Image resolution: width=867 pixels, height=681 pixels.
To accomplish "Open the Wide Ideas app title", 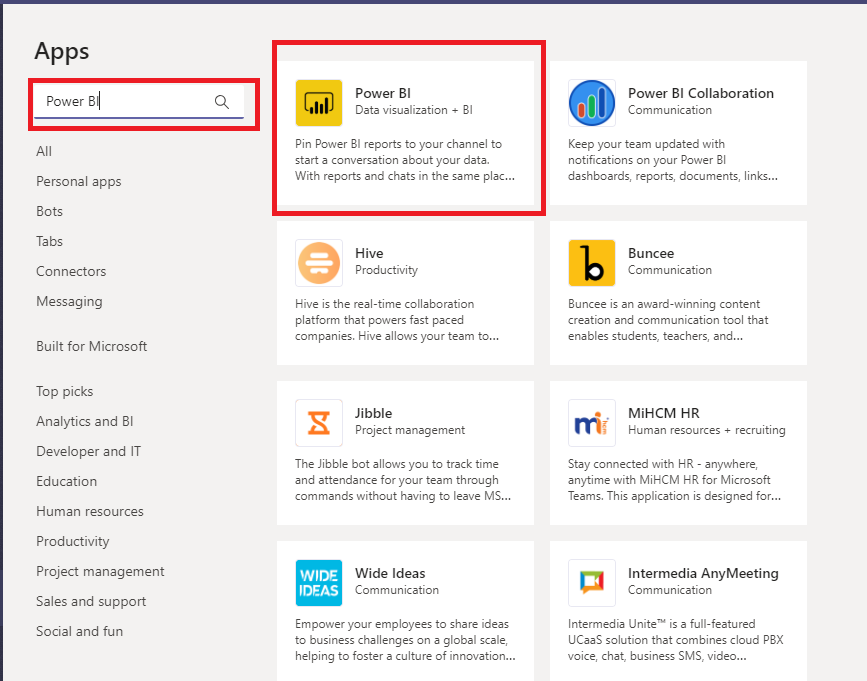I will [x=390, y=573].
